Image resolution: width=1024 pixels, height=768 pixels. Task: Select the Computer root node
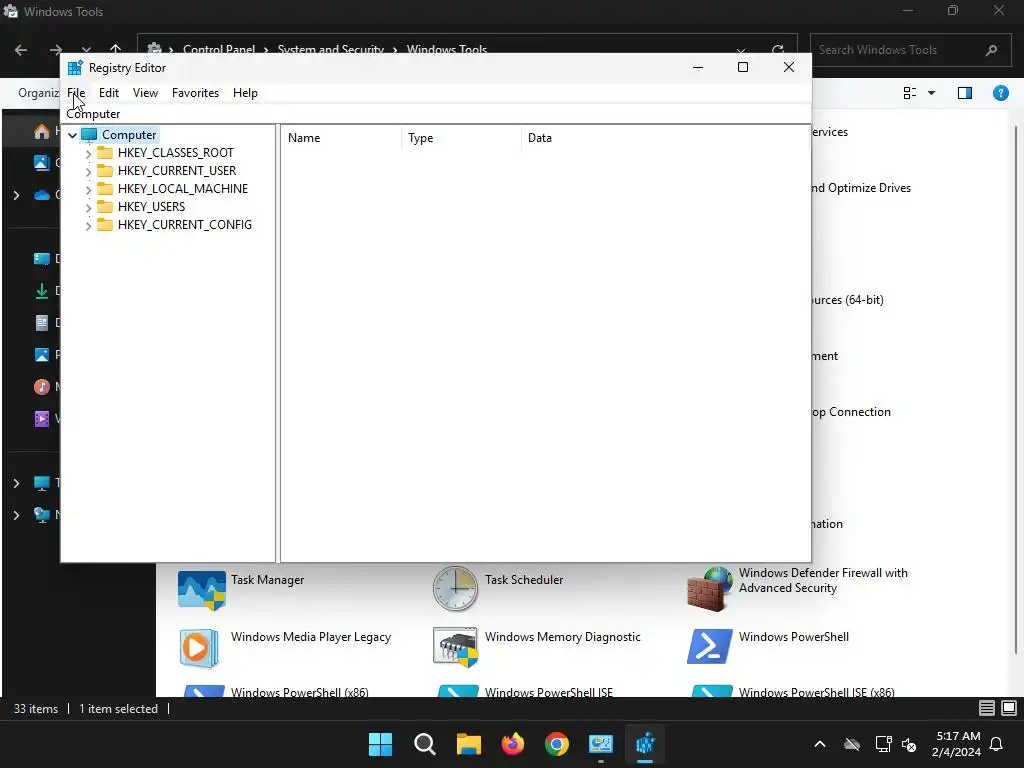click(129, 135)
